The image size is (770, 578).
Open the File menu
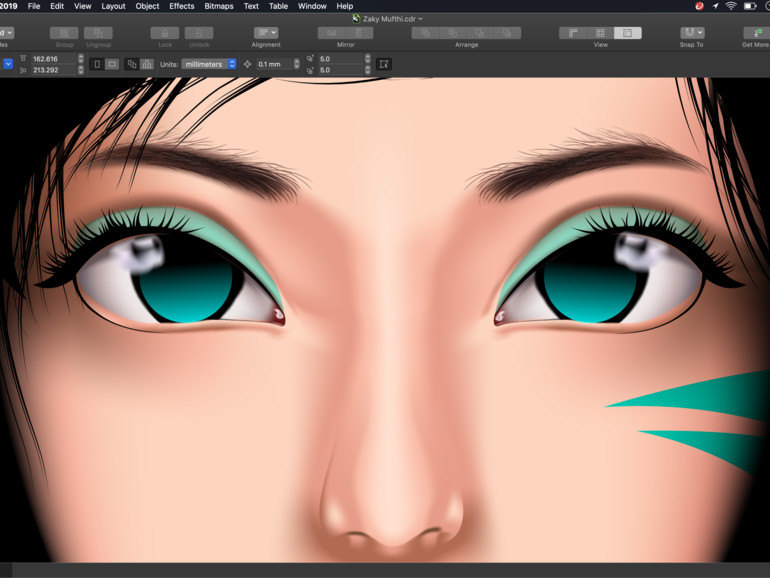click(34, 6)
